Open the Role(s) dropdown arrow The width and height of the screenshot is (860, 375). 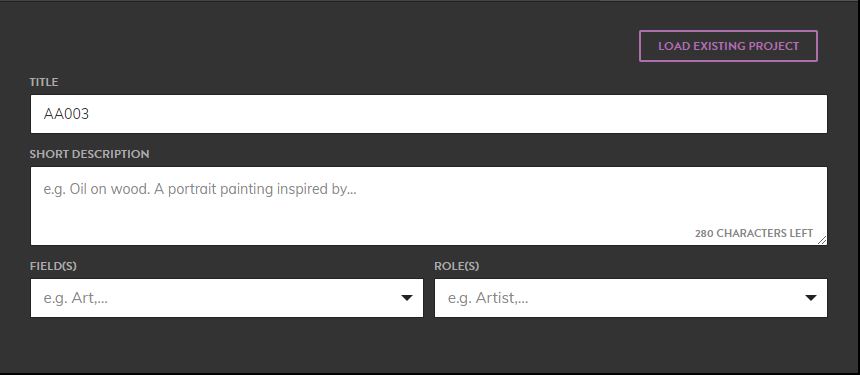click(811, 298)
